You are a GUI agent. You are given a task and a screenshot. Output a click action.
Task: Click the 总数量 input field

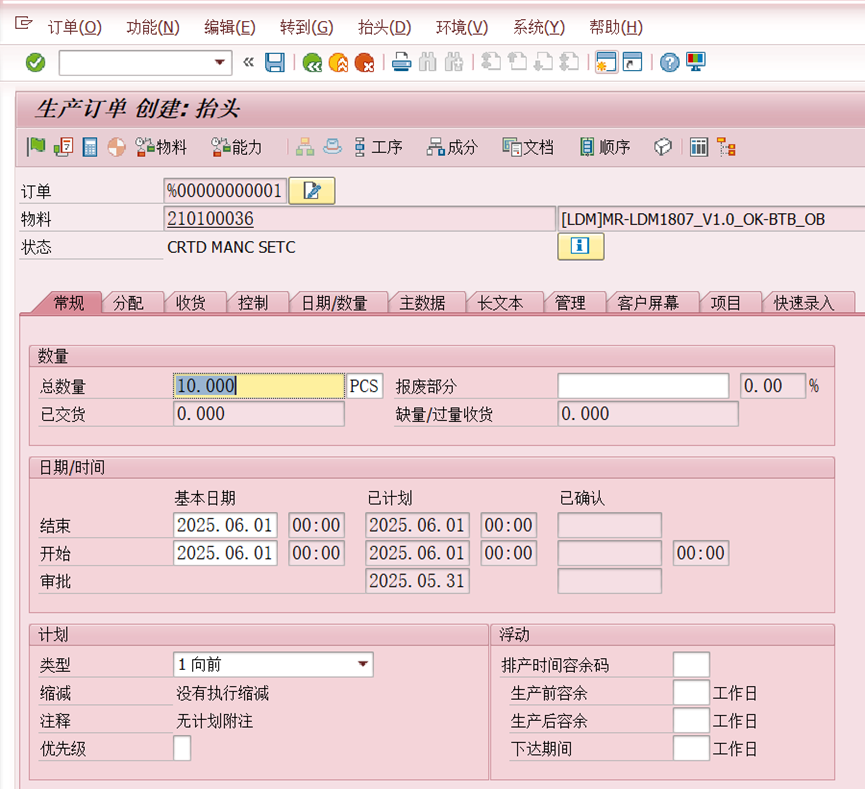pos(259,386)
